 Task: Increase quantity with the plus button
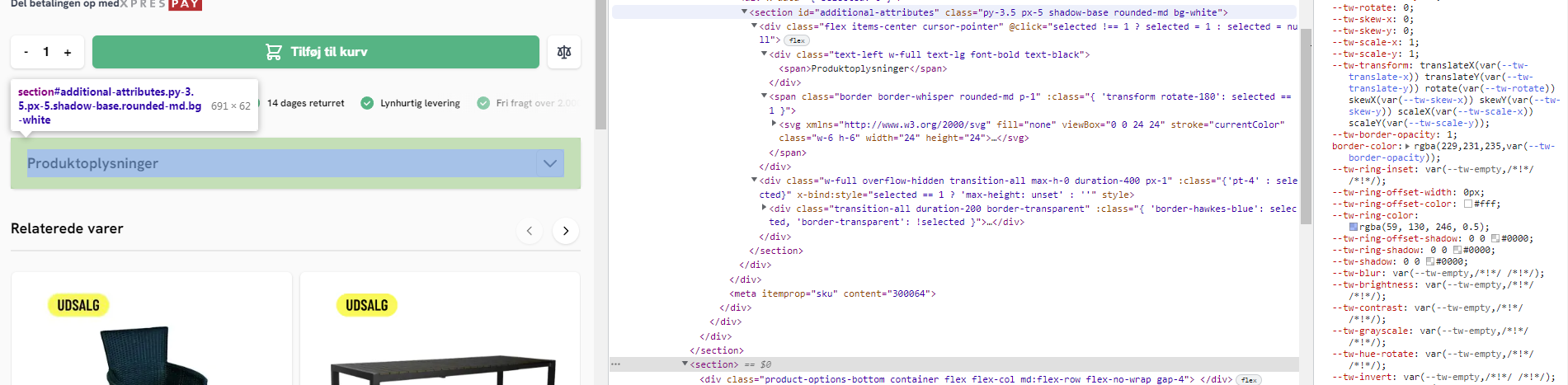(x=68, y=52)
